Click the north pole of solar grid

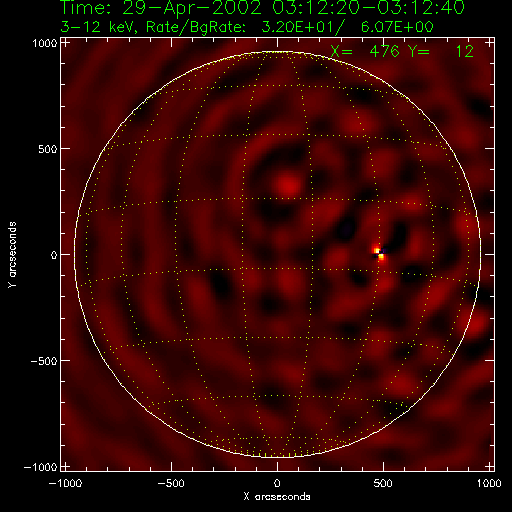[277, 52]
